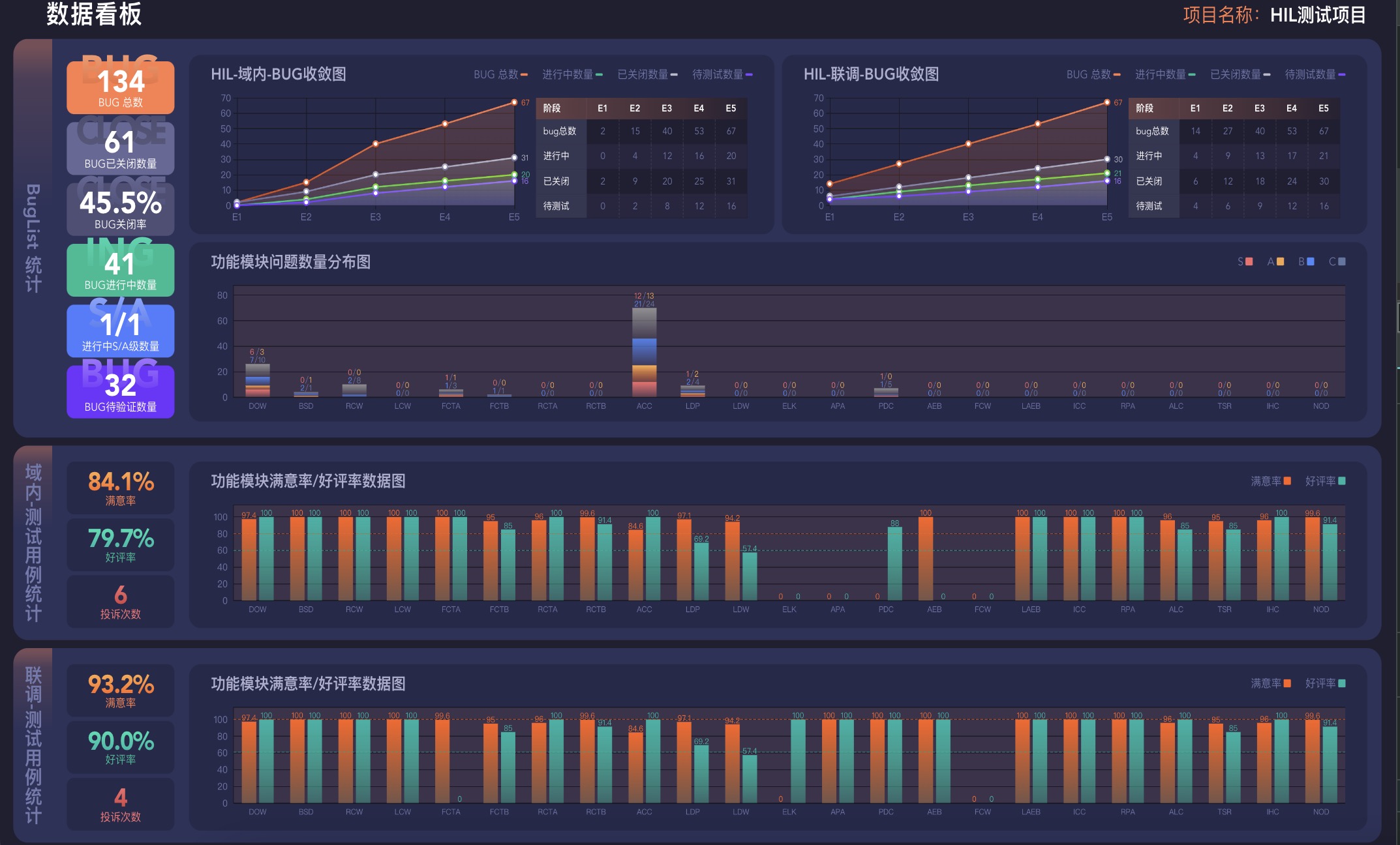Toggle 已关闭数量 legend in HIL-联调 chart
1400x845 pixels.
pyautogui.click(x=1240, y=74)
